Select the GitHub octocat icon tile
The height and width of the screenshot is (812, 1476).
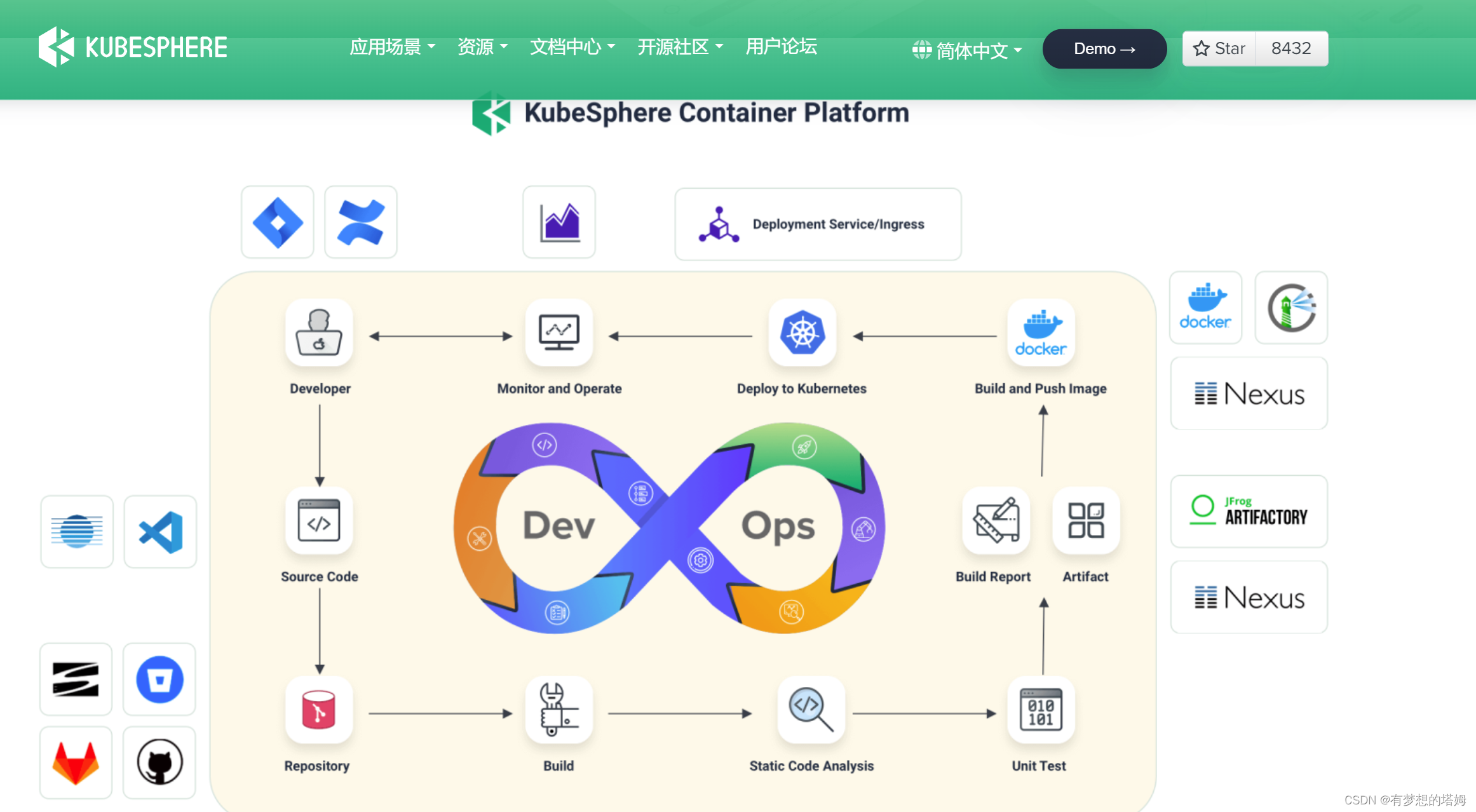[x=159, y=762]
